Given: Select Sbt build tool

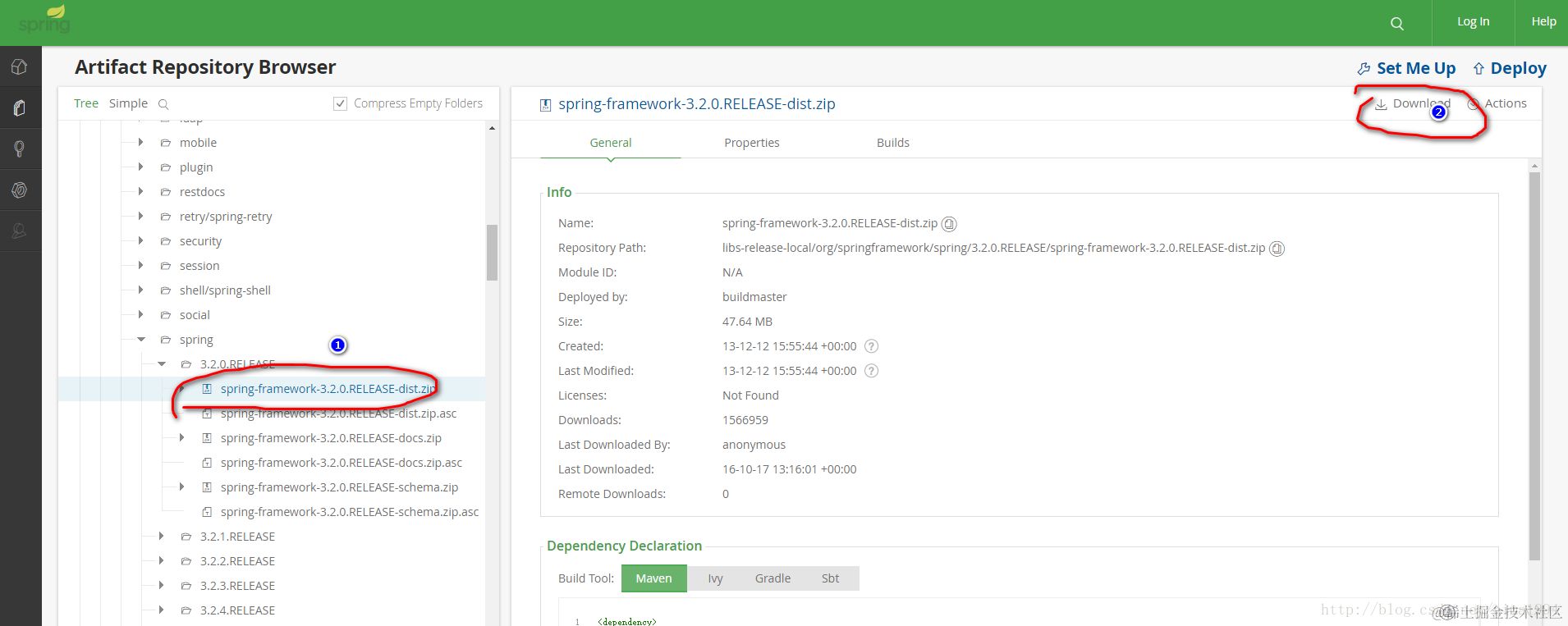Looking at the screenshot, I should [831, 578].
